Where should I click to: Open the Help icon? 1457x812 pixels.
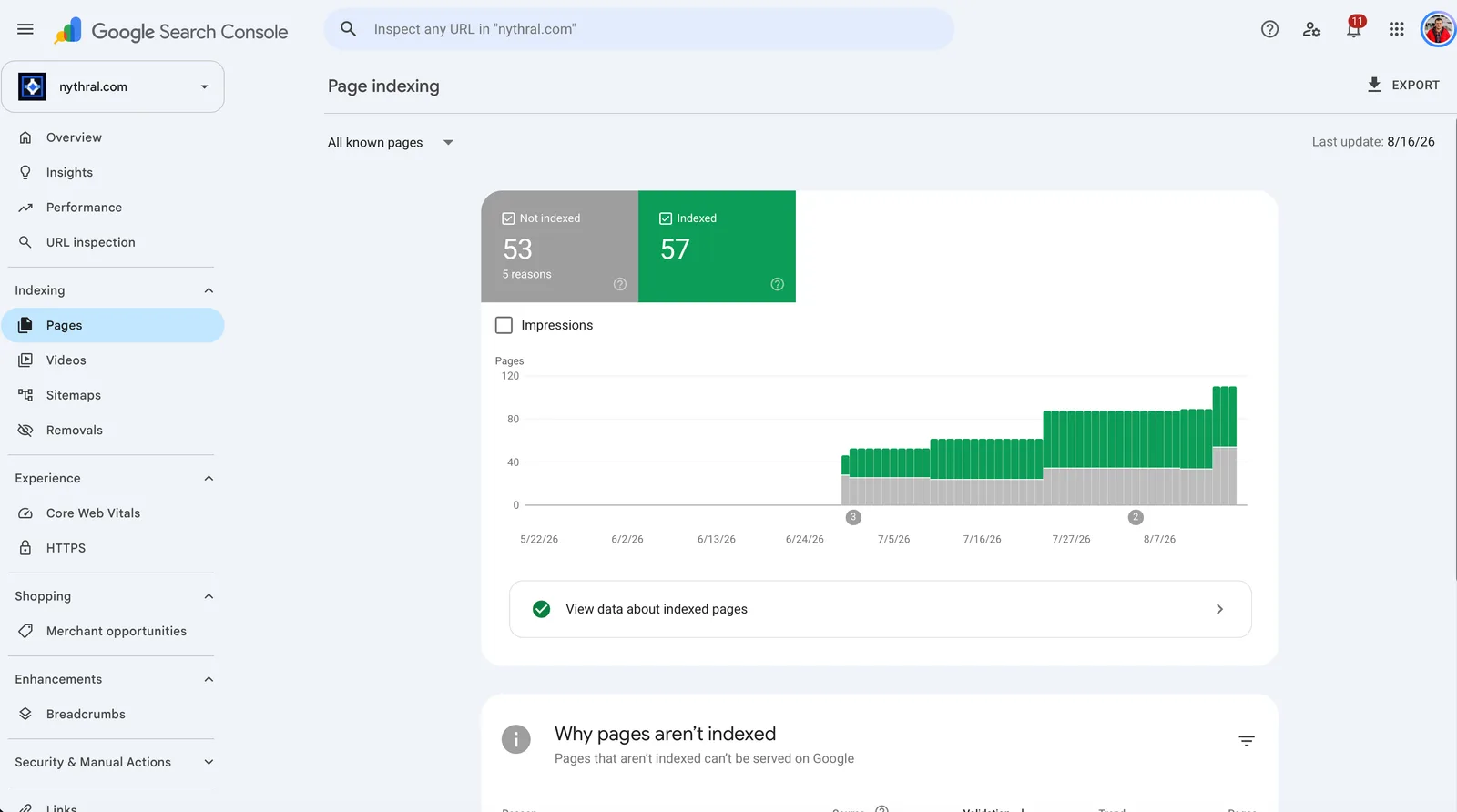click(1269, 29)
